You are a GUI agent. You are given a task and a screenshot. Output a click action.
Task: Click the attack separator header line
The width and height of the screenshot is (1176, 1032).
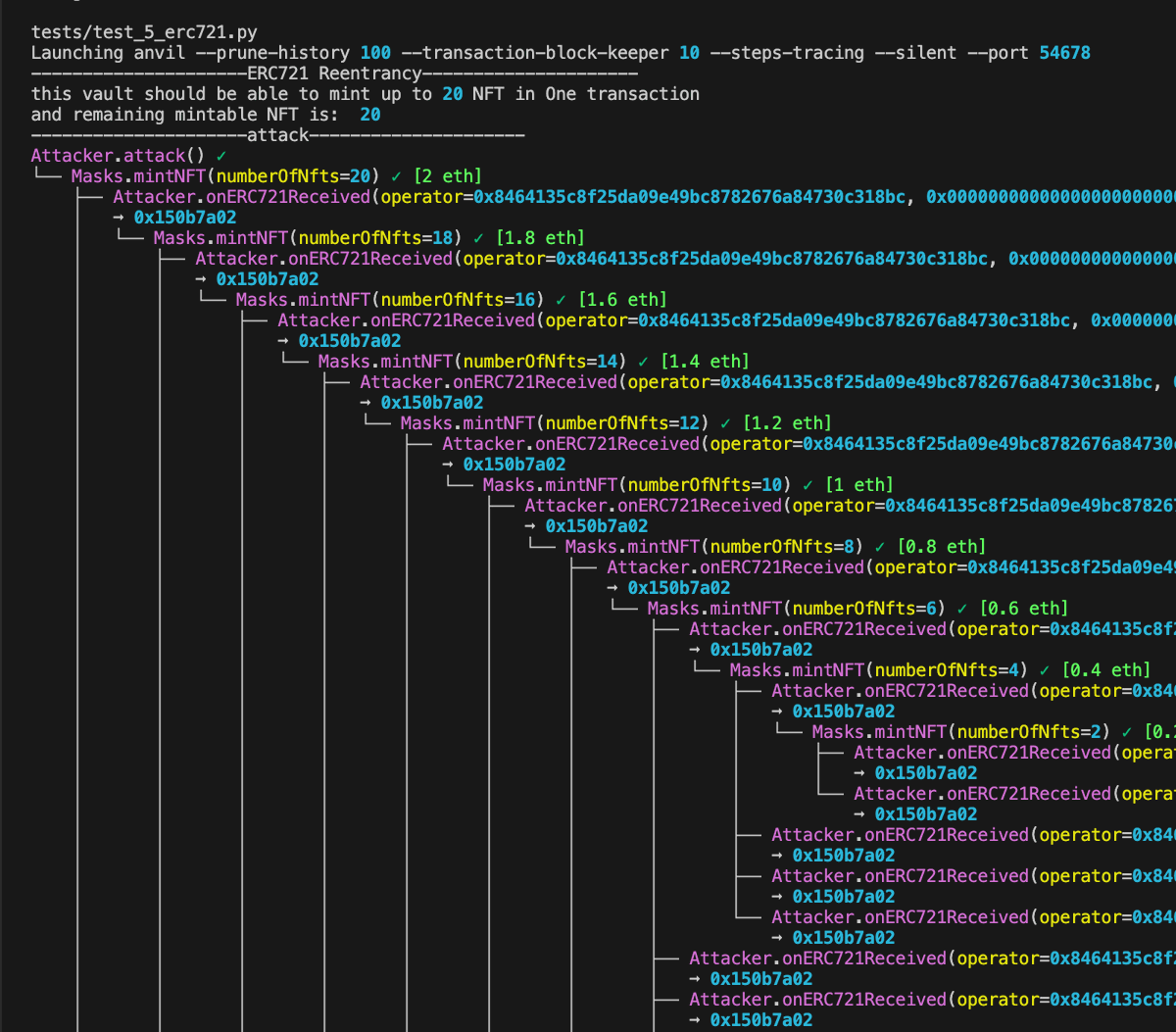coord(278,135)
